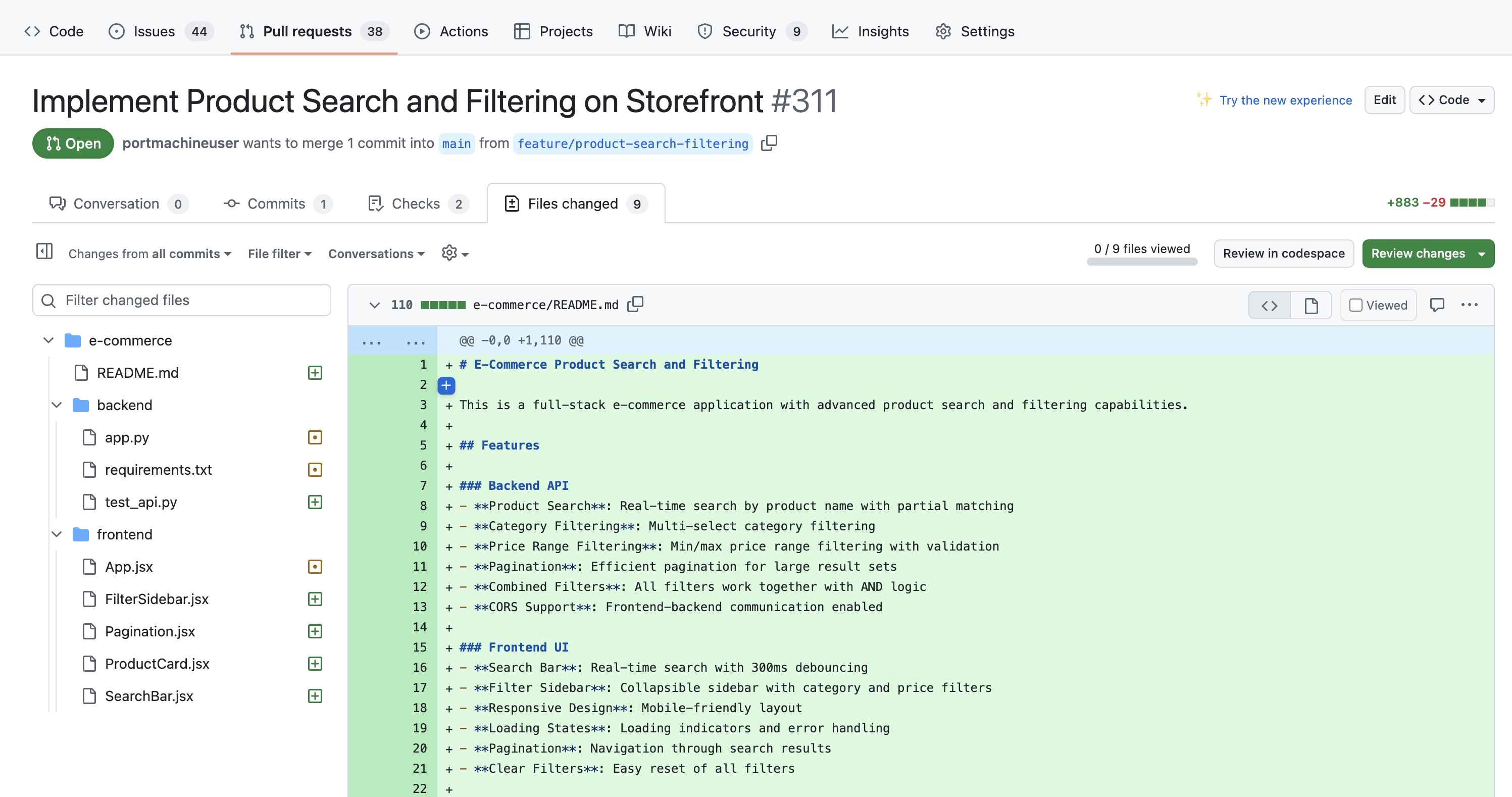
Task: Collapse the README.md diff chevron
Action: click(374, 305)
